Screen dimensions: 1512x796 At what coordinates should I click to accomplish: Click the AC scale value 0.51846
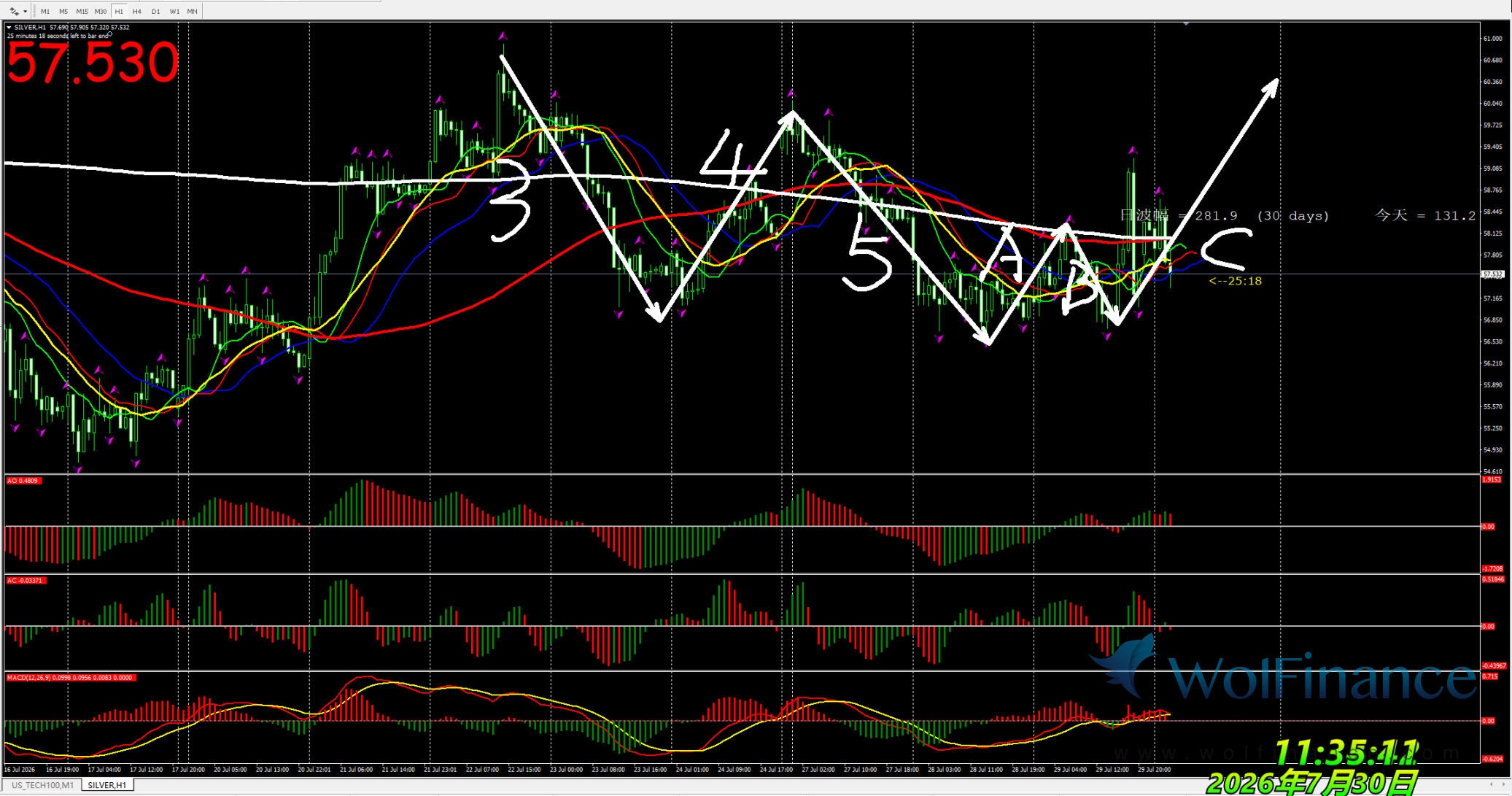coord(1494,579)
